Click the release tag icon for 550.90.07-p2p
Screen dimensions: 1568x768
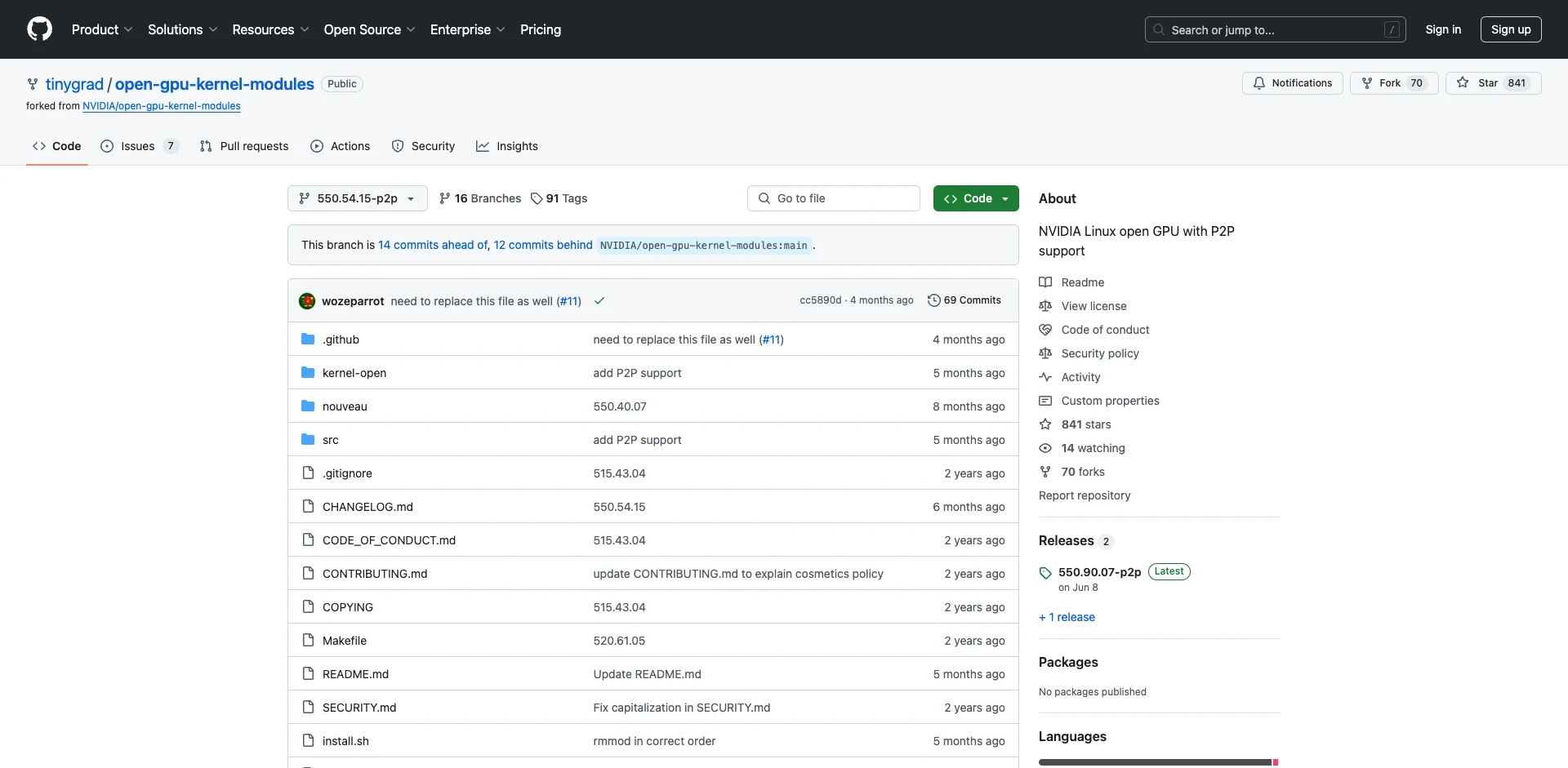1045,572
